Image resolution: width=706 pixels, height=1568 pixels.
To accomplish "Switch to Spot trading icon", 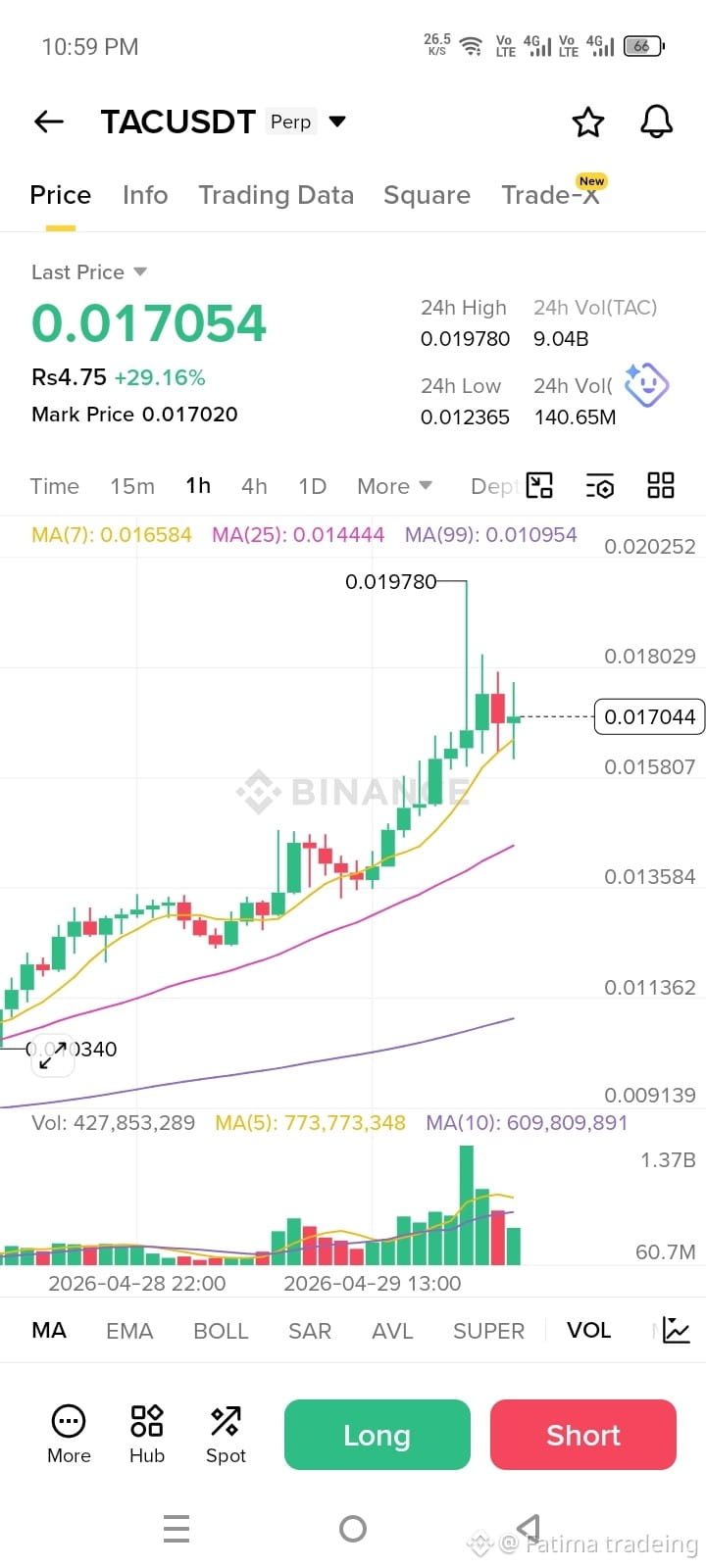I will point(226,1421).
